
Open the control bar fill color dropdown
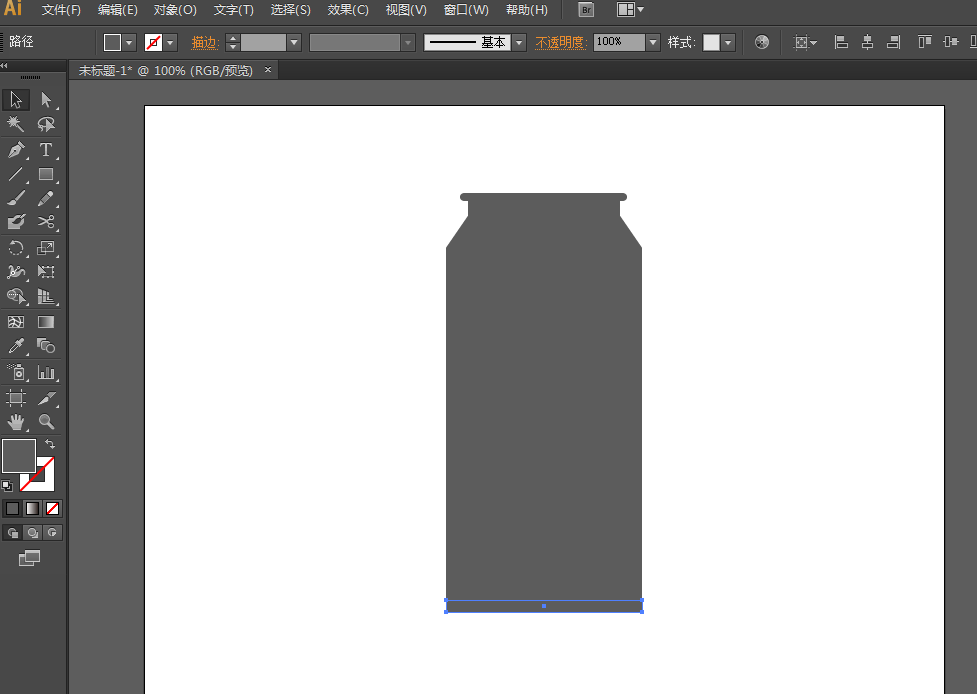click(x=129, y=42)
